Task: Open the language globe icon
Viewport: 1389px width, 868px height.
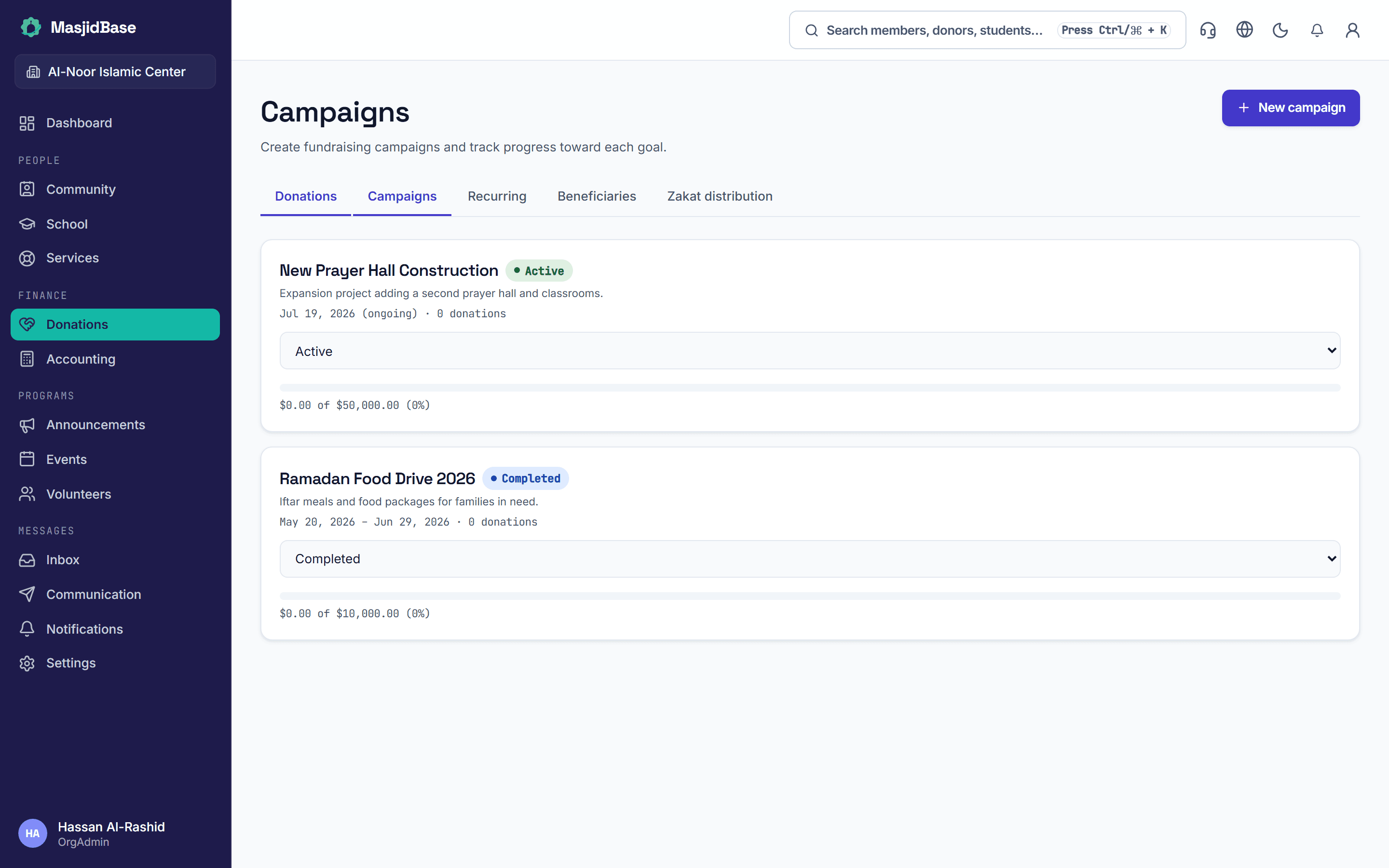Action: (x=1244, y=30)
